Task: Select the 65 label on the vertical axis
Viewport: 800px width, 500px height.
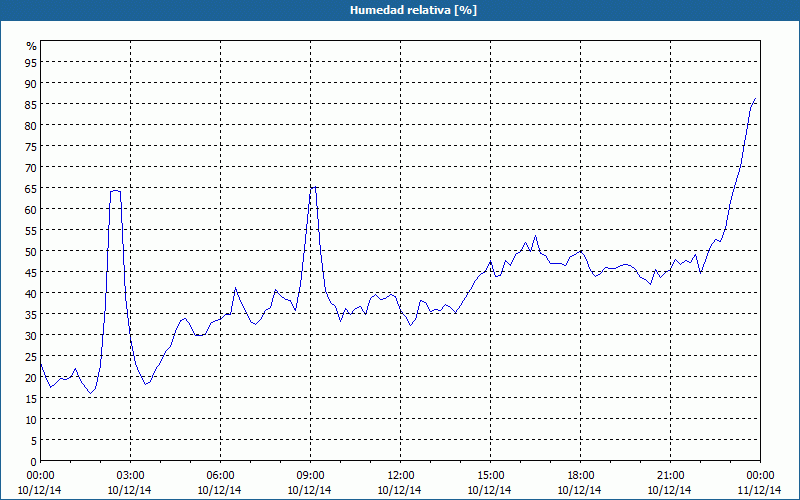Action: 32,188
